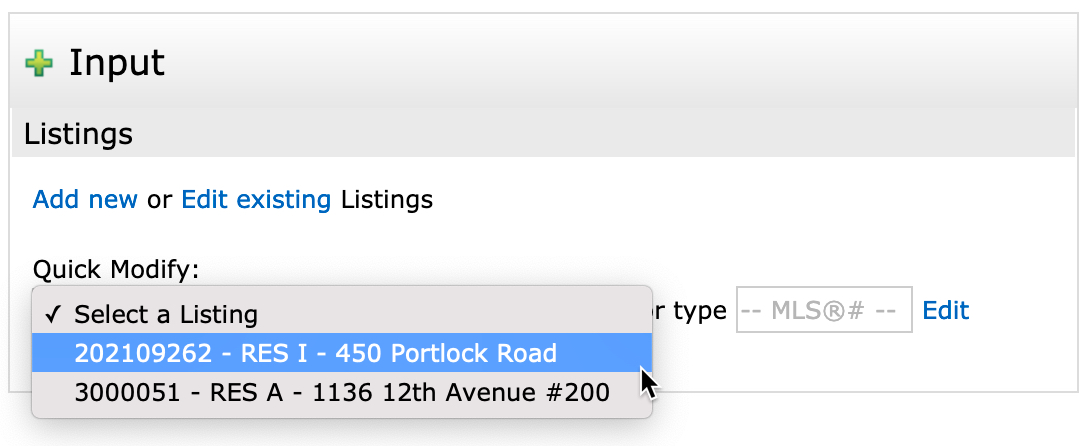Image resolution: width=1092 pixels, height=446 pixels.
Task: Click the Listings section header bar
Action: pos(540,133)
